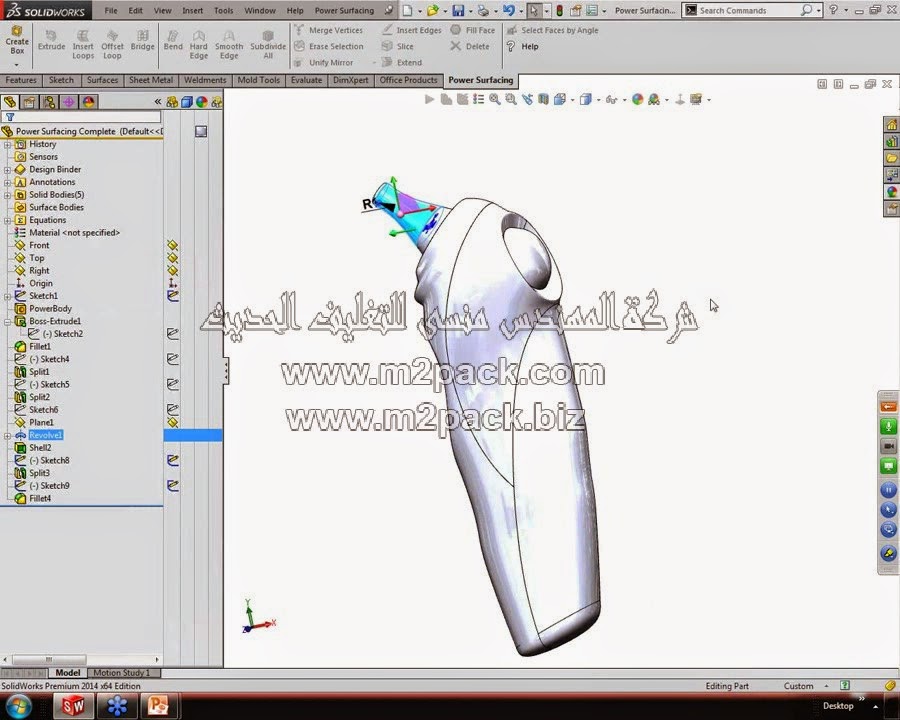Viewport: 900px width, 720px height.
Task: Open Power Surfacing Help
Action: (x=522, y=47)
